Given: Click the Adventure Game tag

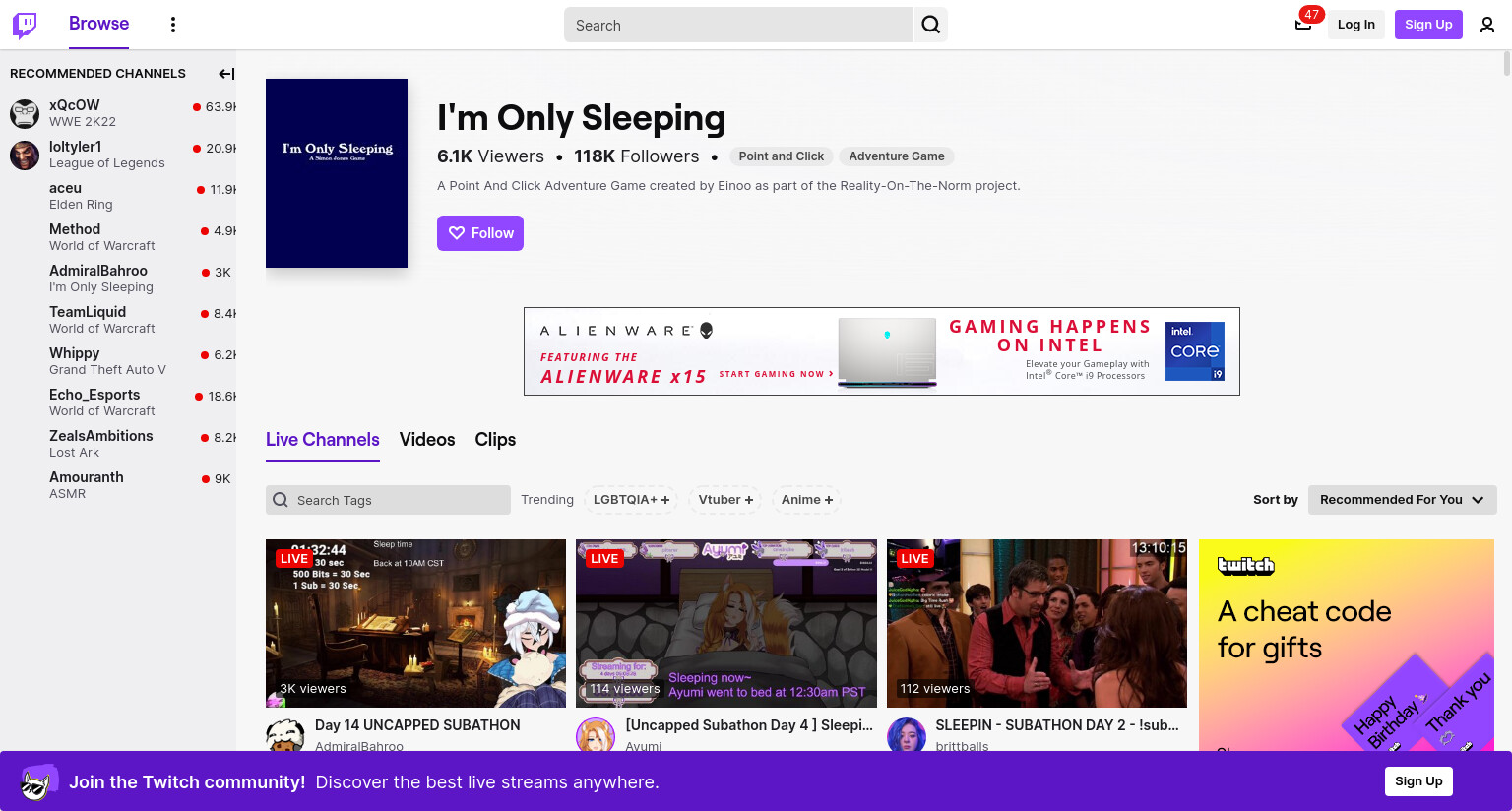Looking at the screenshot, I should click(897, 156).
